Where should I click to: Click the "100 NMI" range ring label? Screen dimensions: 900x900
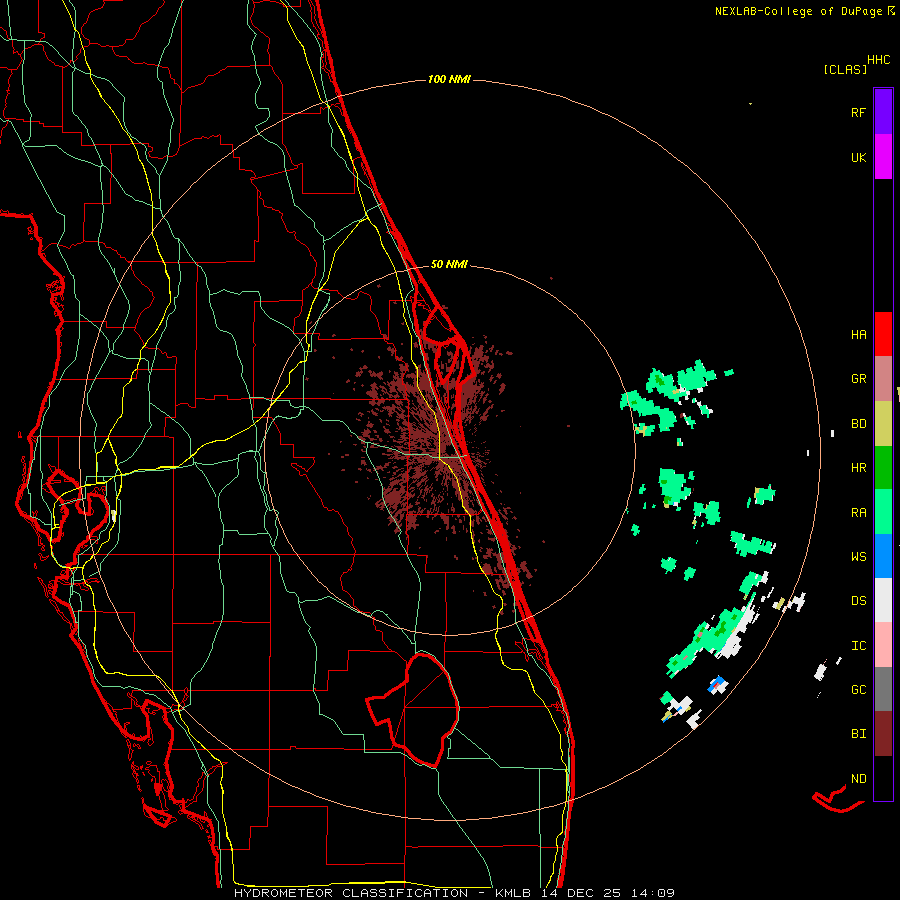pos(449,79)
